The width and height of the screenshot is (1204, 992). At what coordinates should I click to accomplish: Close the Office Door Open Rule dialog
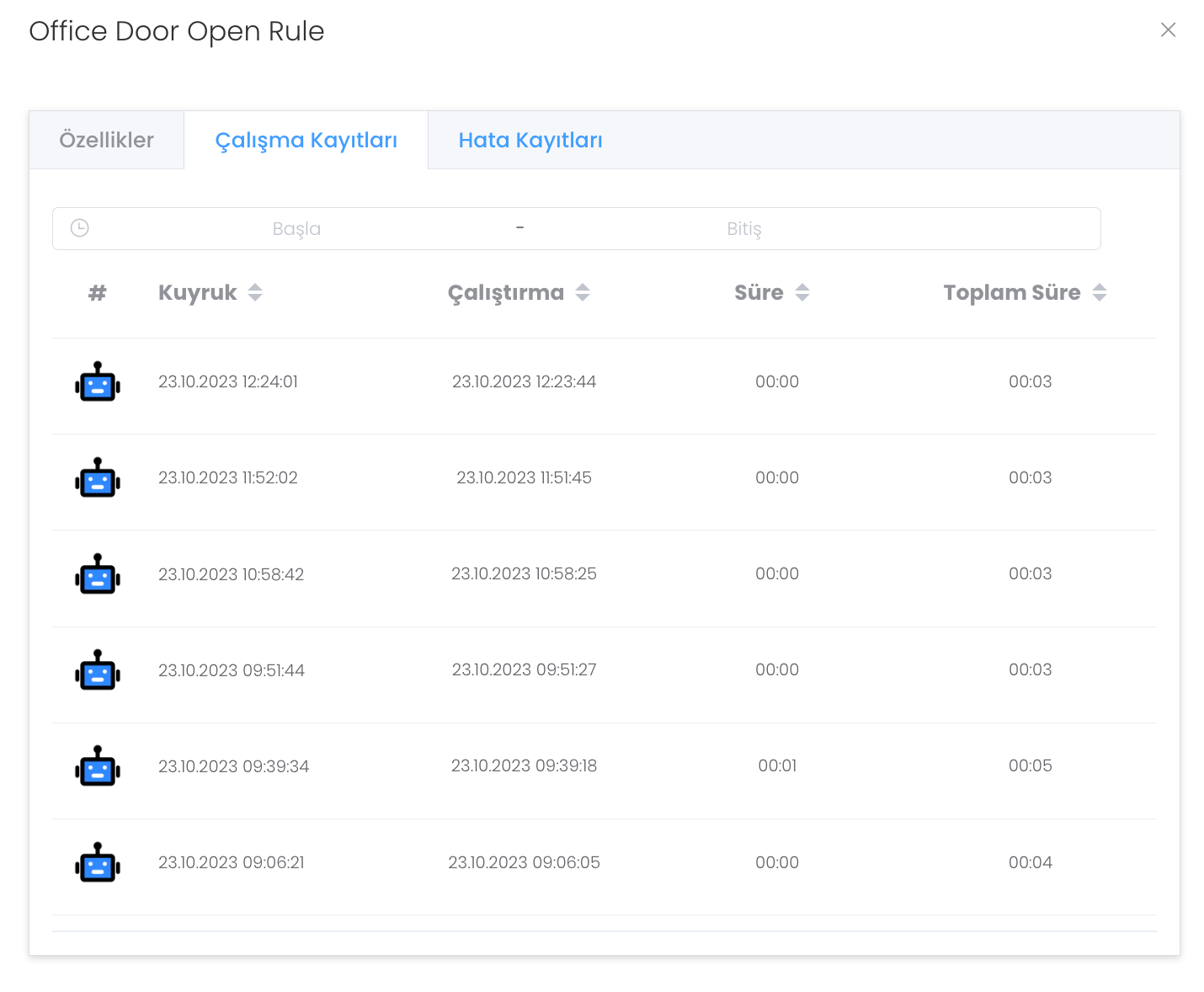[x=1168, y=30]
